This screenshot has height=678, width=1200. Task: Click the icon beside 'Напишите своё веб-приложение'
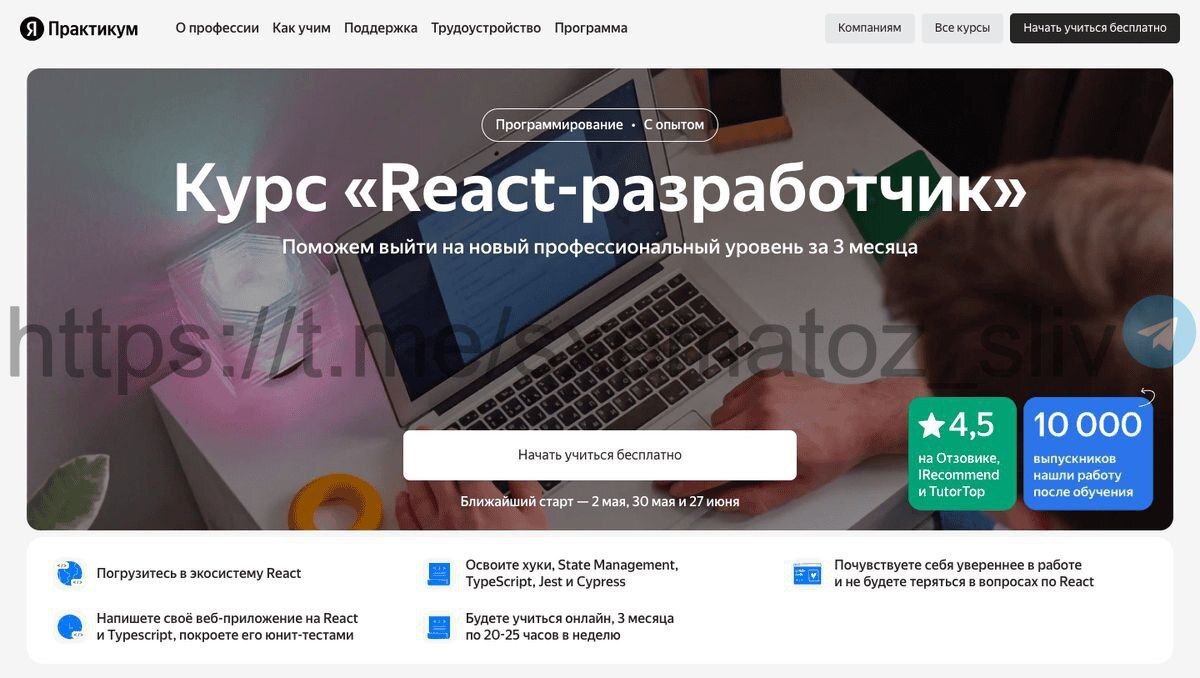click(69, 627)
